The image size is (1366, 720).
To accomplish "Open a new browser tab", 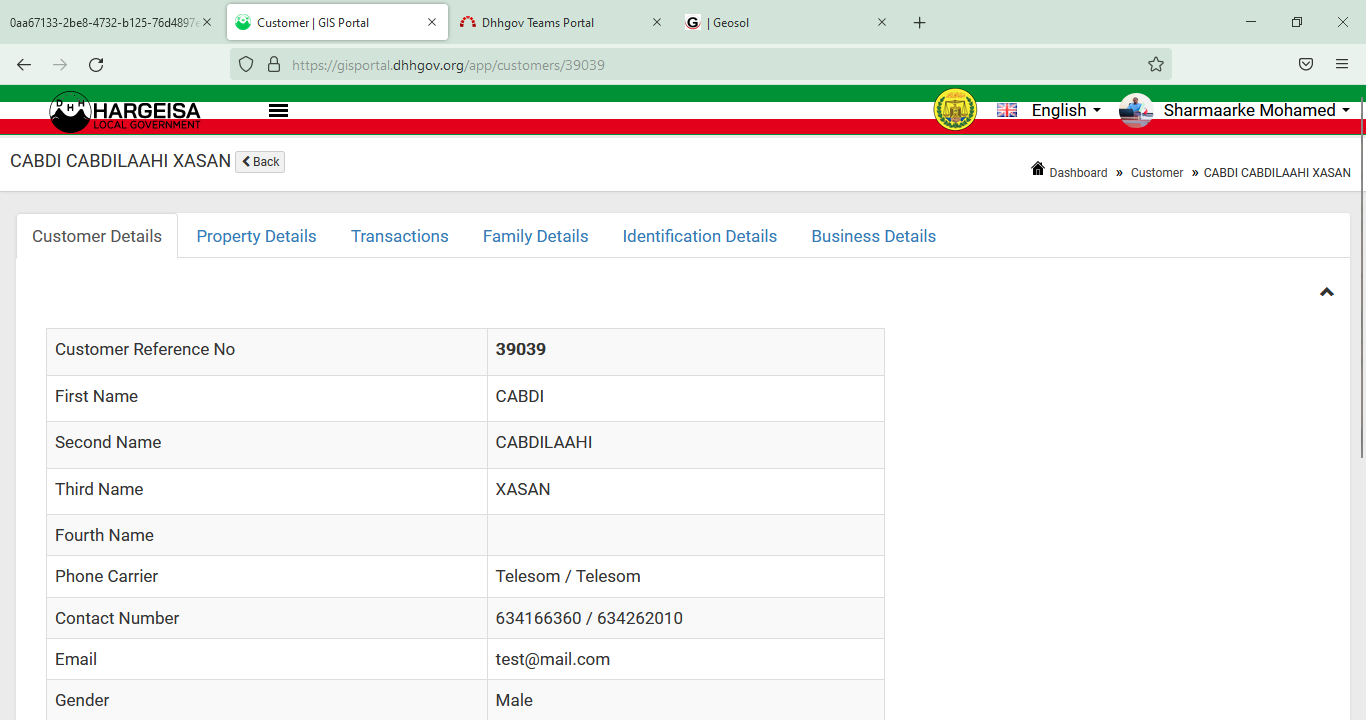I will click(x=920, y=23).
